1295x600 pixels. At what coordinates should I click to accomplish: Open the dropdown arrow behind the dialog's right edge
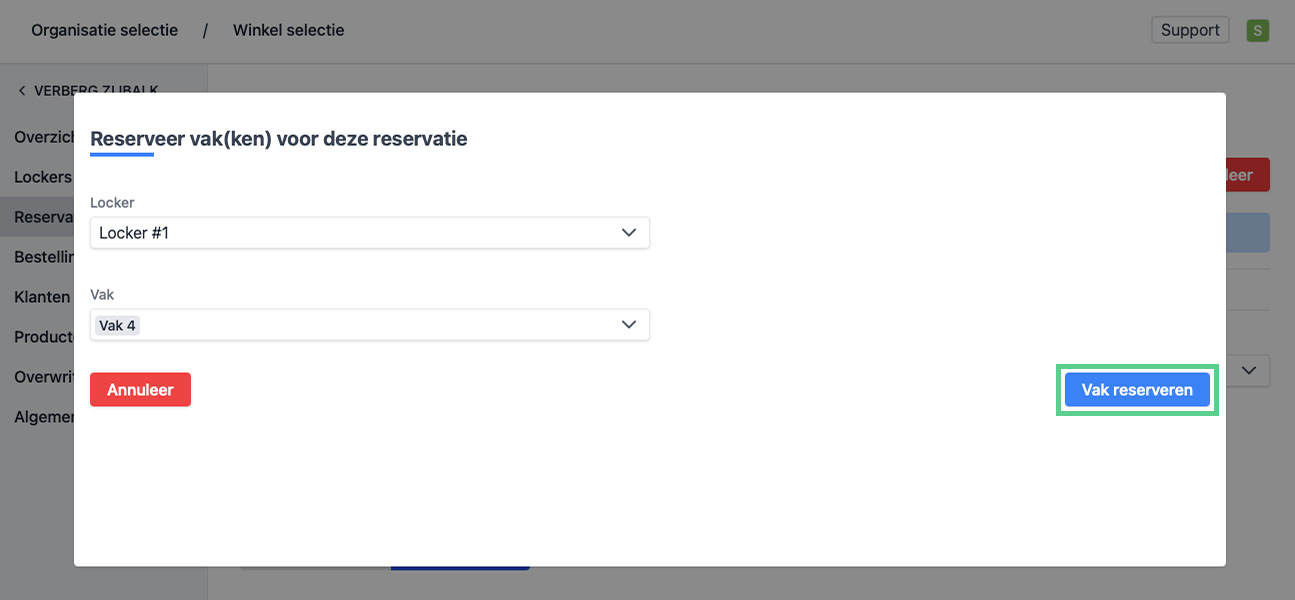pyautogui.click(x=1249, y=371)
